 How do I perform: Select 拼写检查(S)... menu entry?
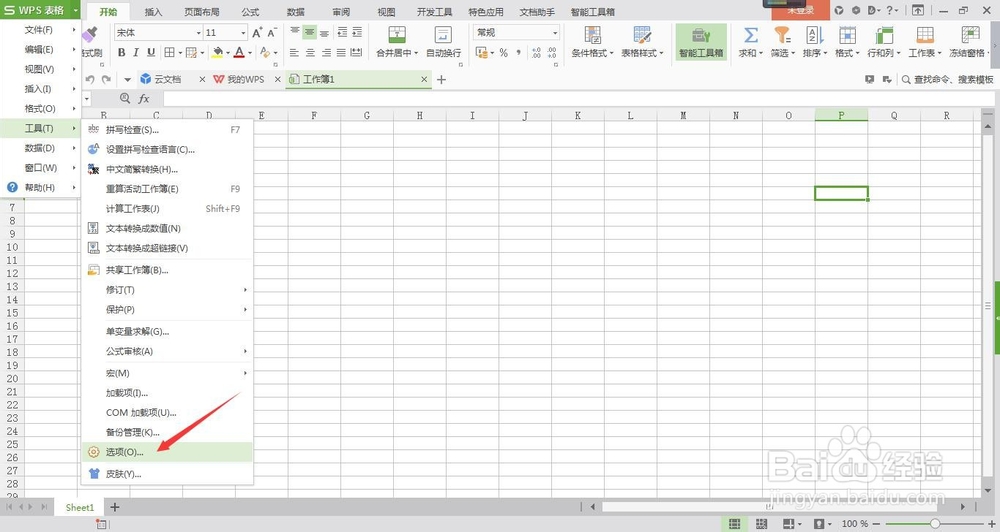coord(168,129)
